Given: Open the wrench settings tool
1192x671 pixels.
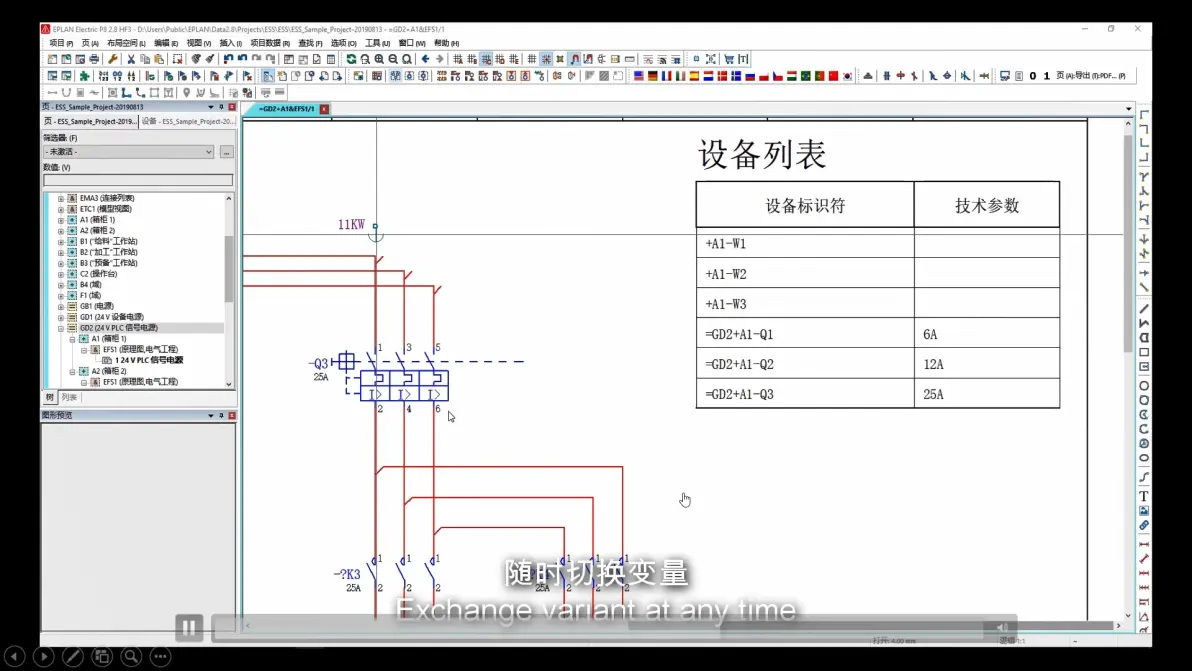Looking at the screenshot, I should pos(113,59).
